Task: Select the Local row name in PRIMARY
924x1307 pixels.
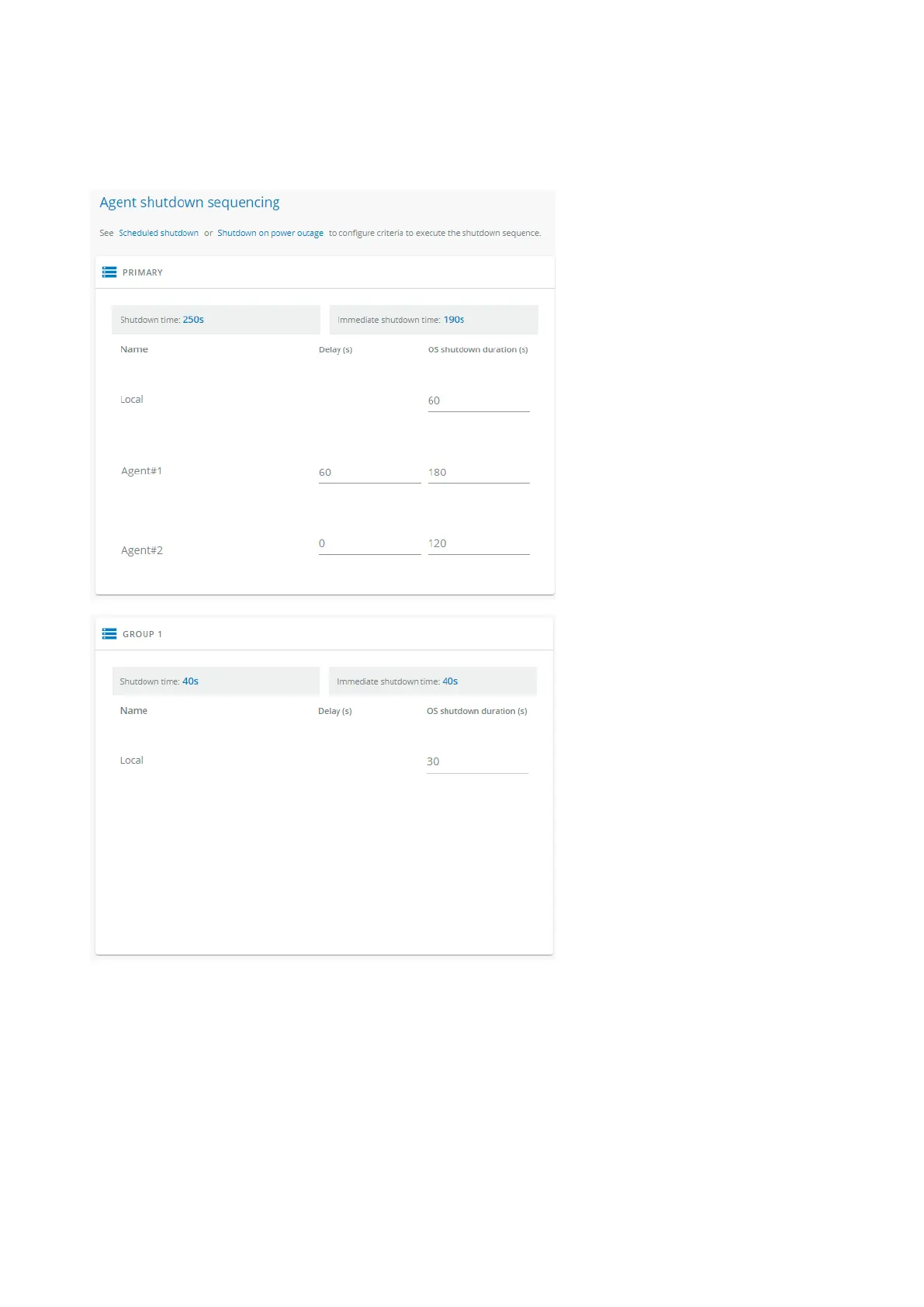Action: (x=132, y=400)
